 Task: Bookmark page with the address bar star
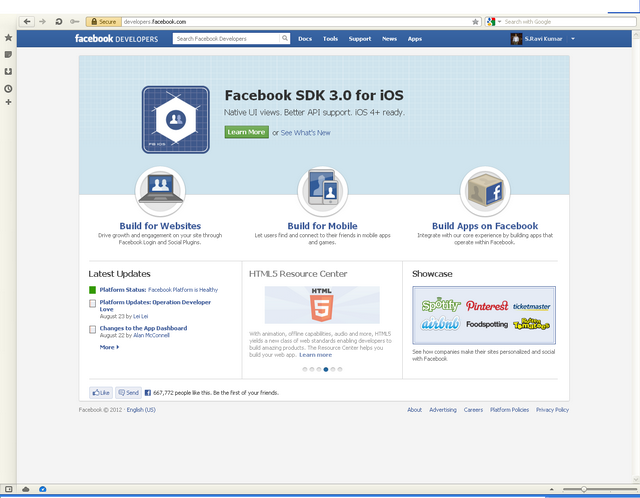click(x=475, y=22)
